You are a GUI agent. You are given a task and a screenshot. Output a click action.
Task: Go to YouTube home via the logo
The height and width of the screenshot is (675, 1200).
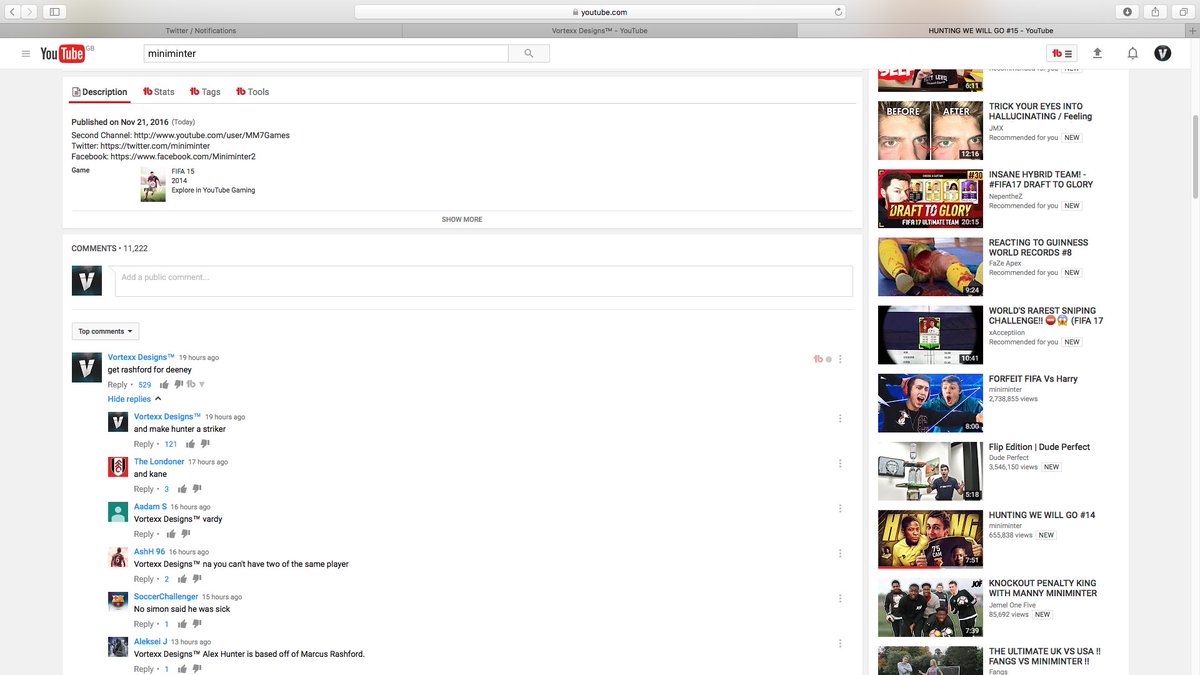(x=63, y=54)
